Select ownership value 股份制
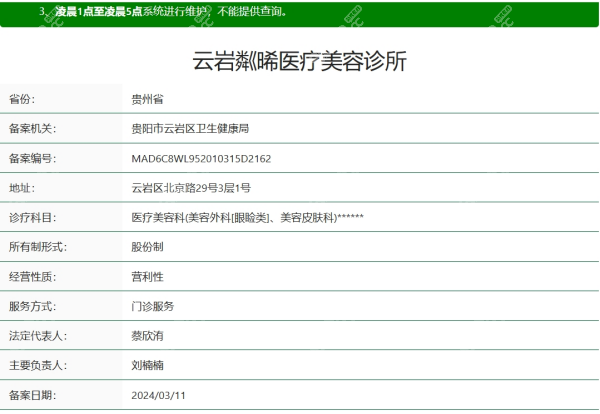 [x=147, y=247]
